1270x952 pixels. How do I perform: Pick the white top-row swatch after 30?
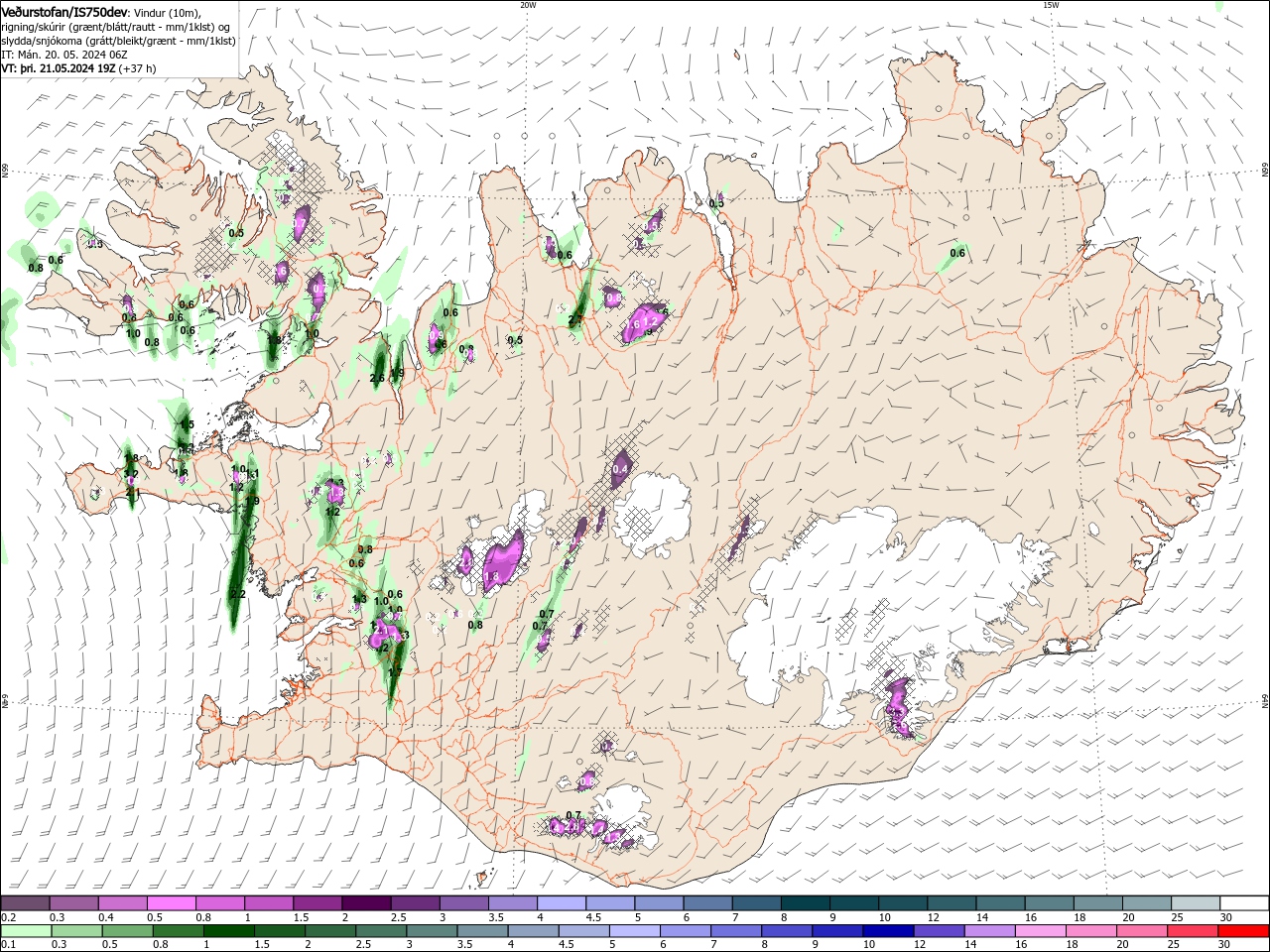click(1244, 903)
